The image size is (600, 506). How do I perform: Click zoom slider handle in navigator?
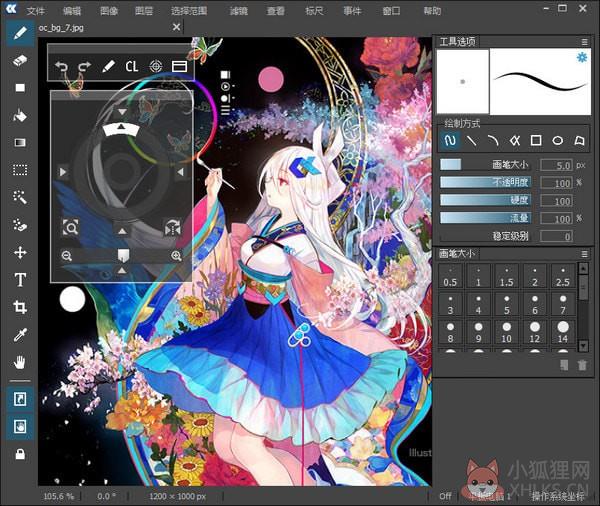(x=122, y=255)
